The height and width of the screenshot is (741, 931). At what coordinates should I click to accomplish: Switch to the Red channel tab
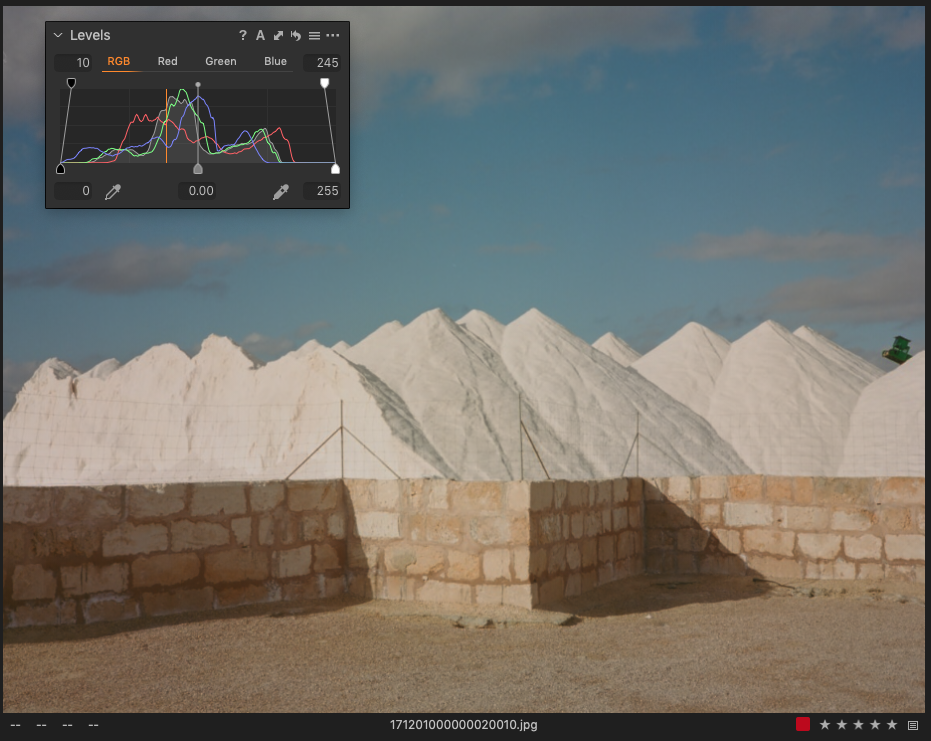pos(167,61)
